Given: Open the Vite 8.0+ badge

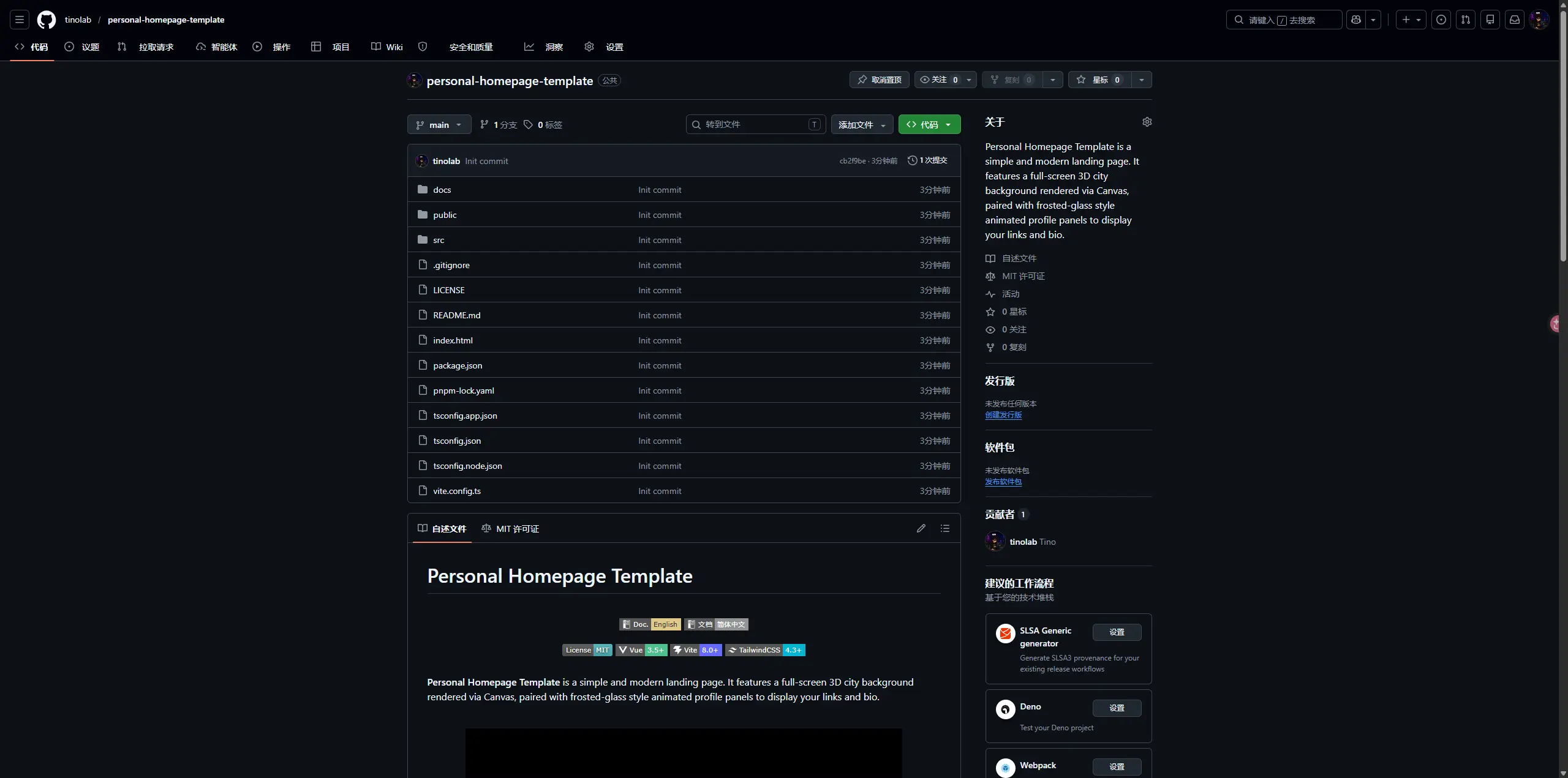Looking at the screenshot, I should tap(696, 650).
